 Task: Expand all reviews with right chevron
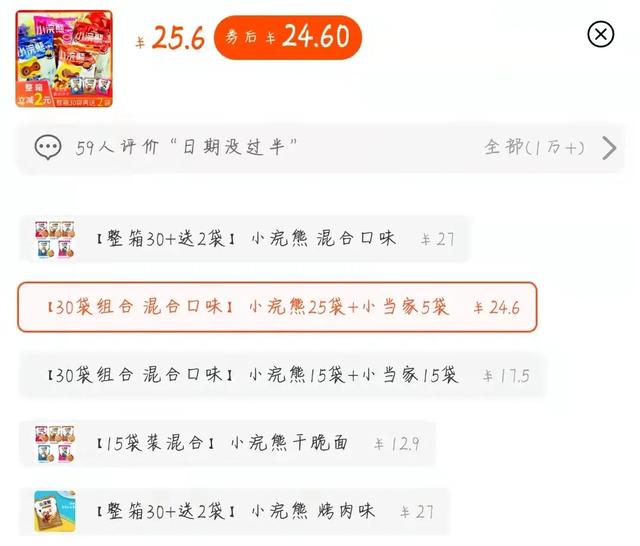609,148
